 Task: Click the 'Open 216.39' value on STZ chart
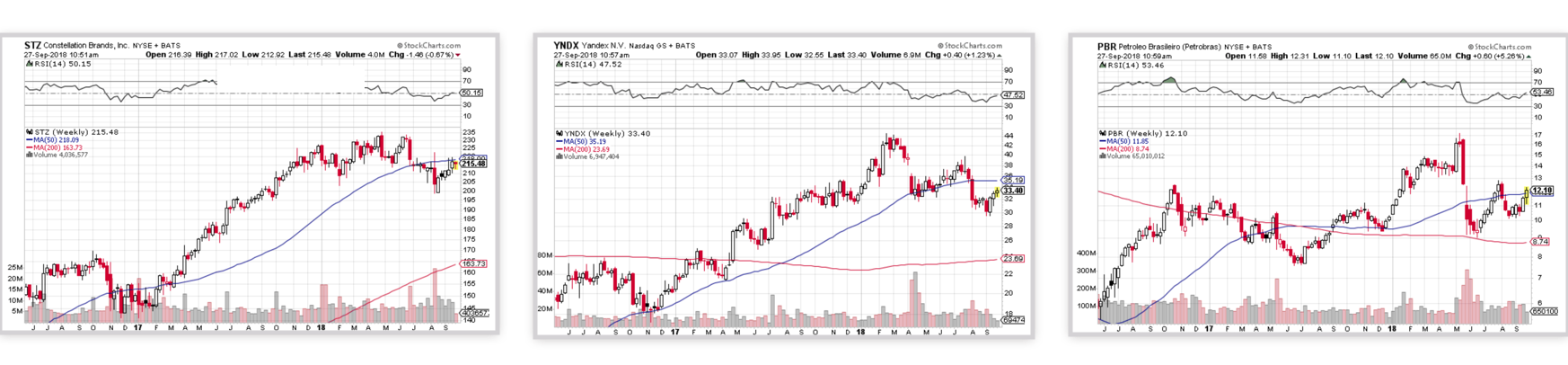pos(168,55)
